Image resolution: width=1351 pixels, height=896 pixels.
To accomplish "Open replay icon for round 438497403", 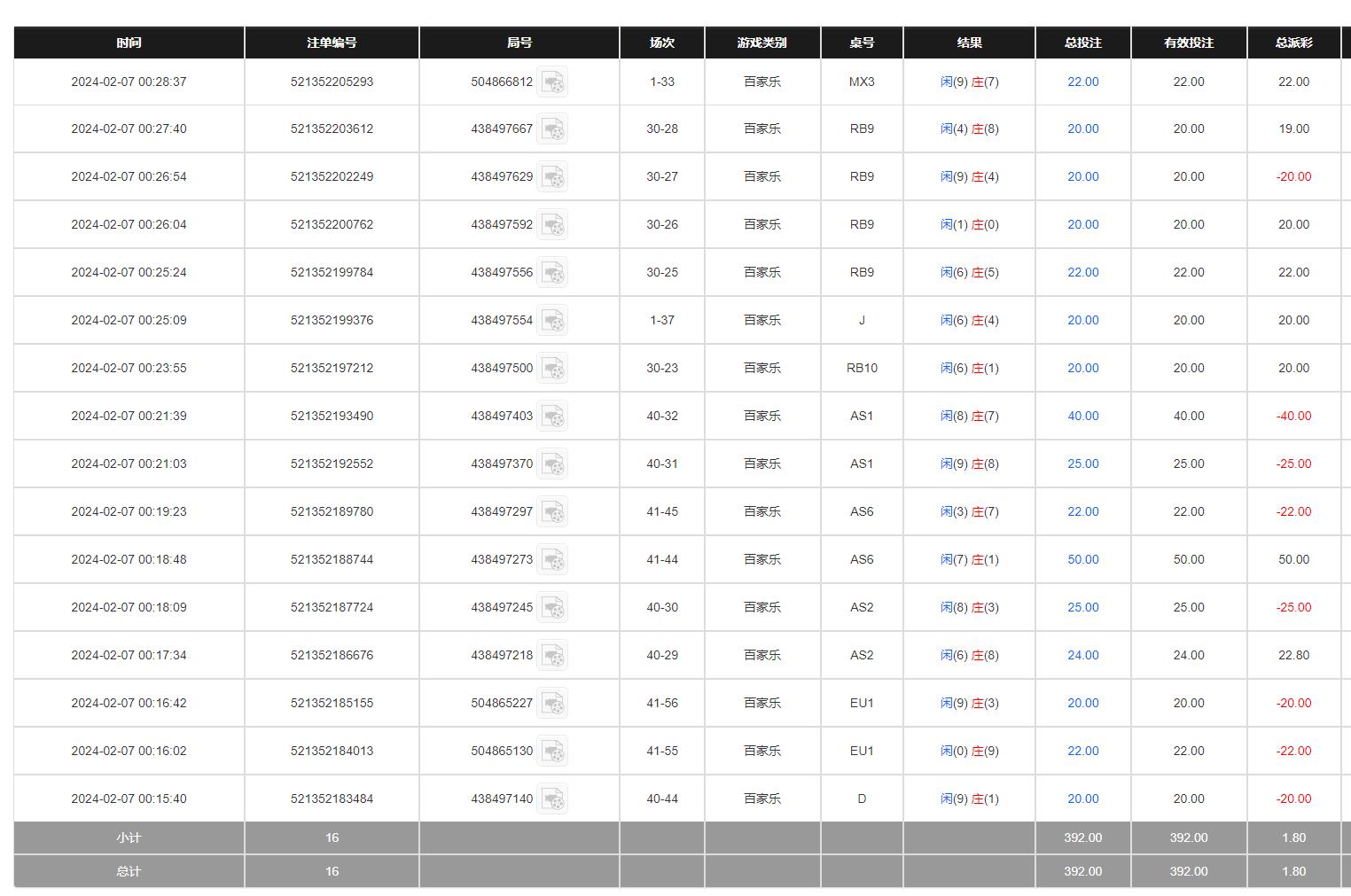I will (552, 417).
